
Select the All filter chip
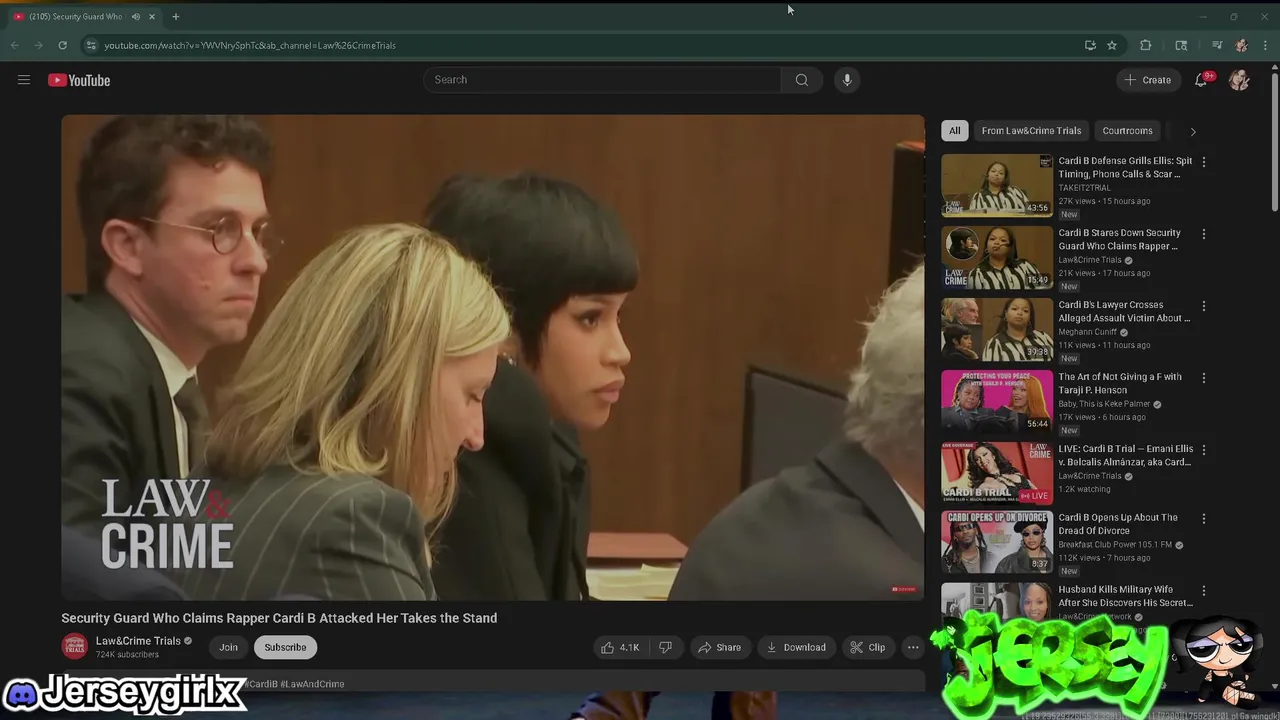[x=954, y=131]
